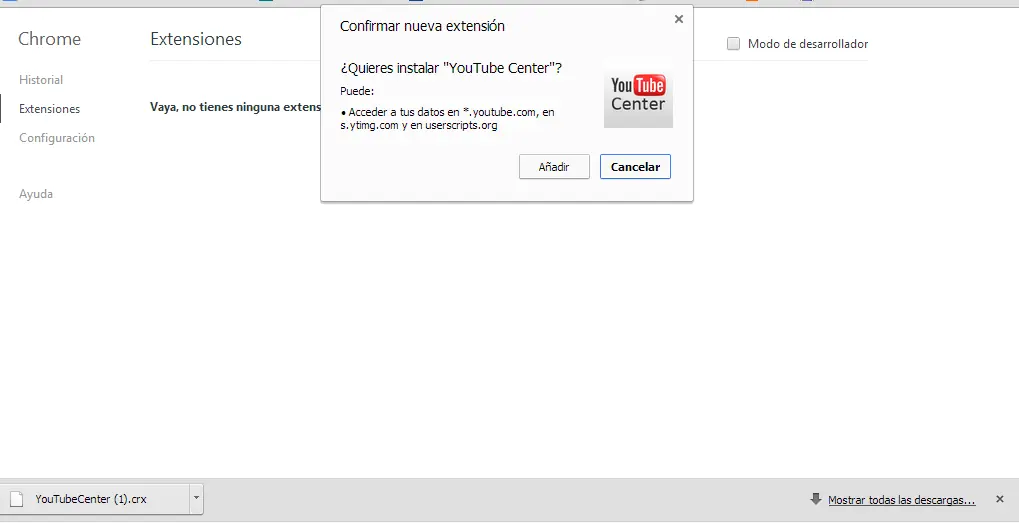
Task: Click the "Acceder a tus datos" permission text
Action: click(447, 118)
